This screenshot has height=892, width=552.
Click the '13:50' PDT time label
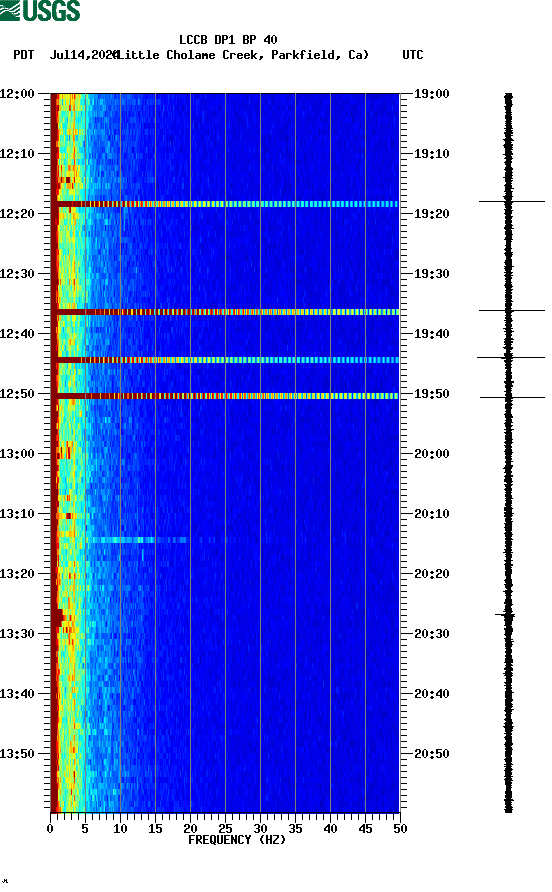(17, 754)
